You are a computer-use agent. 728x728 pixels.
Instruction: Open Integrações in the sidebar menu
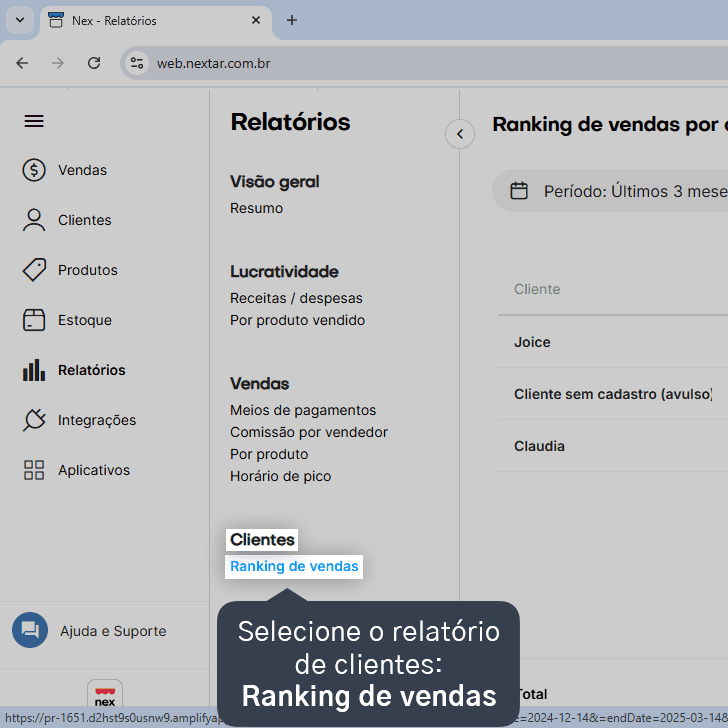click(x=97, y=420)
